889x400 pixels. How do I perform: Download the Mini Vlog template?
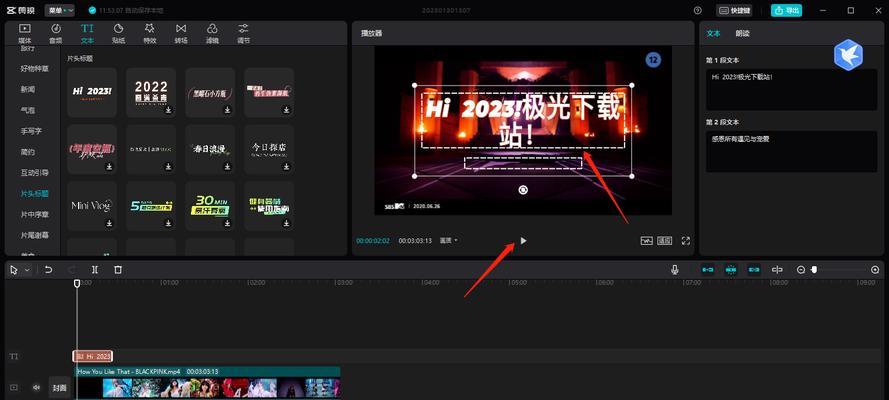(109, 223)
